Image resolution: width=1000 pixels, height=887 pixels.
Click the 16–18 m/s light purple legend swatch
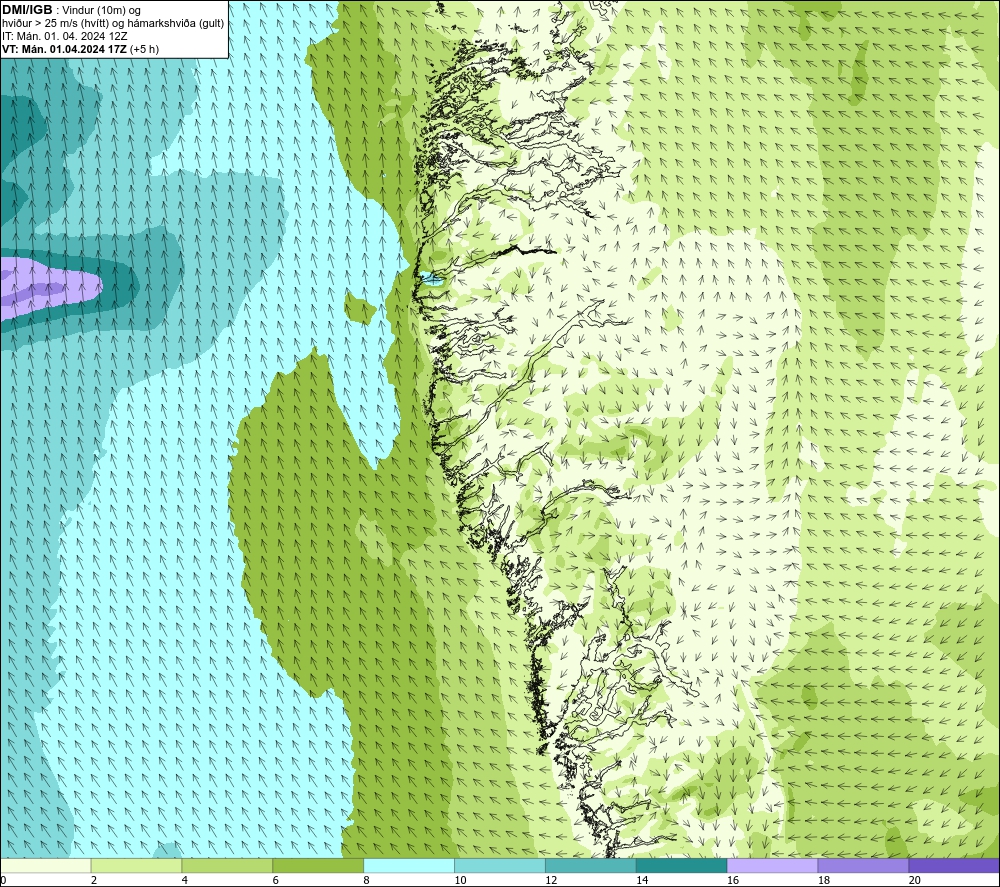[772, 866]
